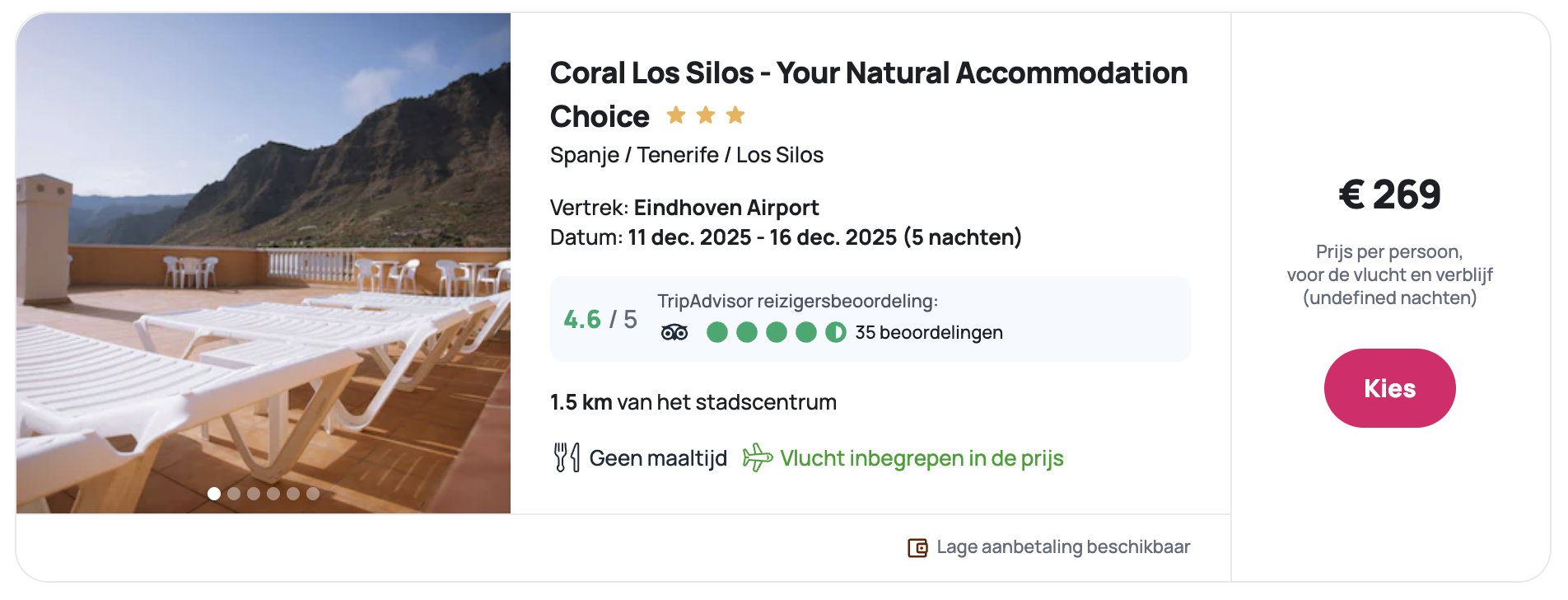Click the 4.6 / 5 rating score
1568x600 pixels.
tap(600, 319)
